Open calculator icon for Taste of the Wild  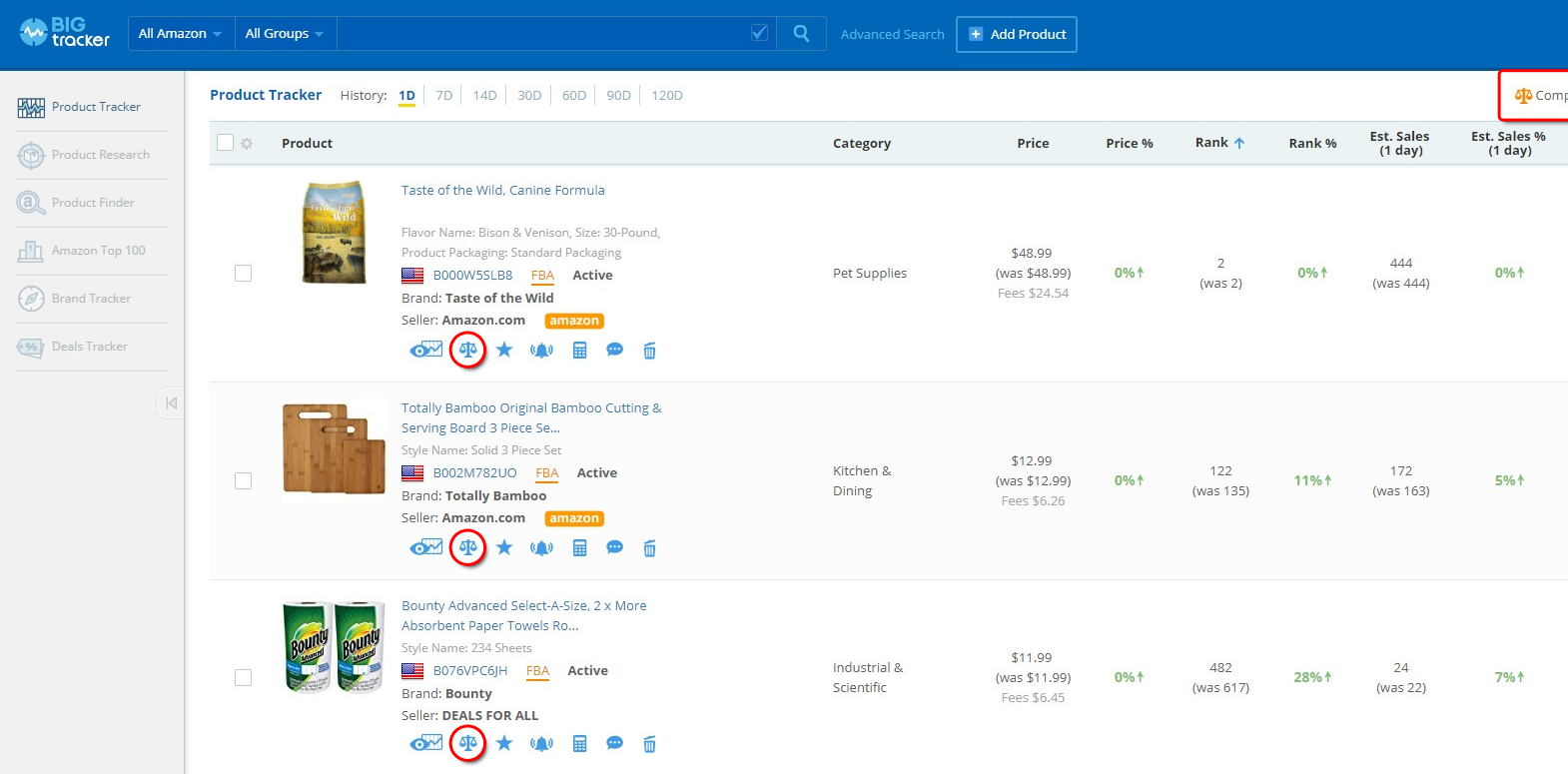tap(579, 350)
